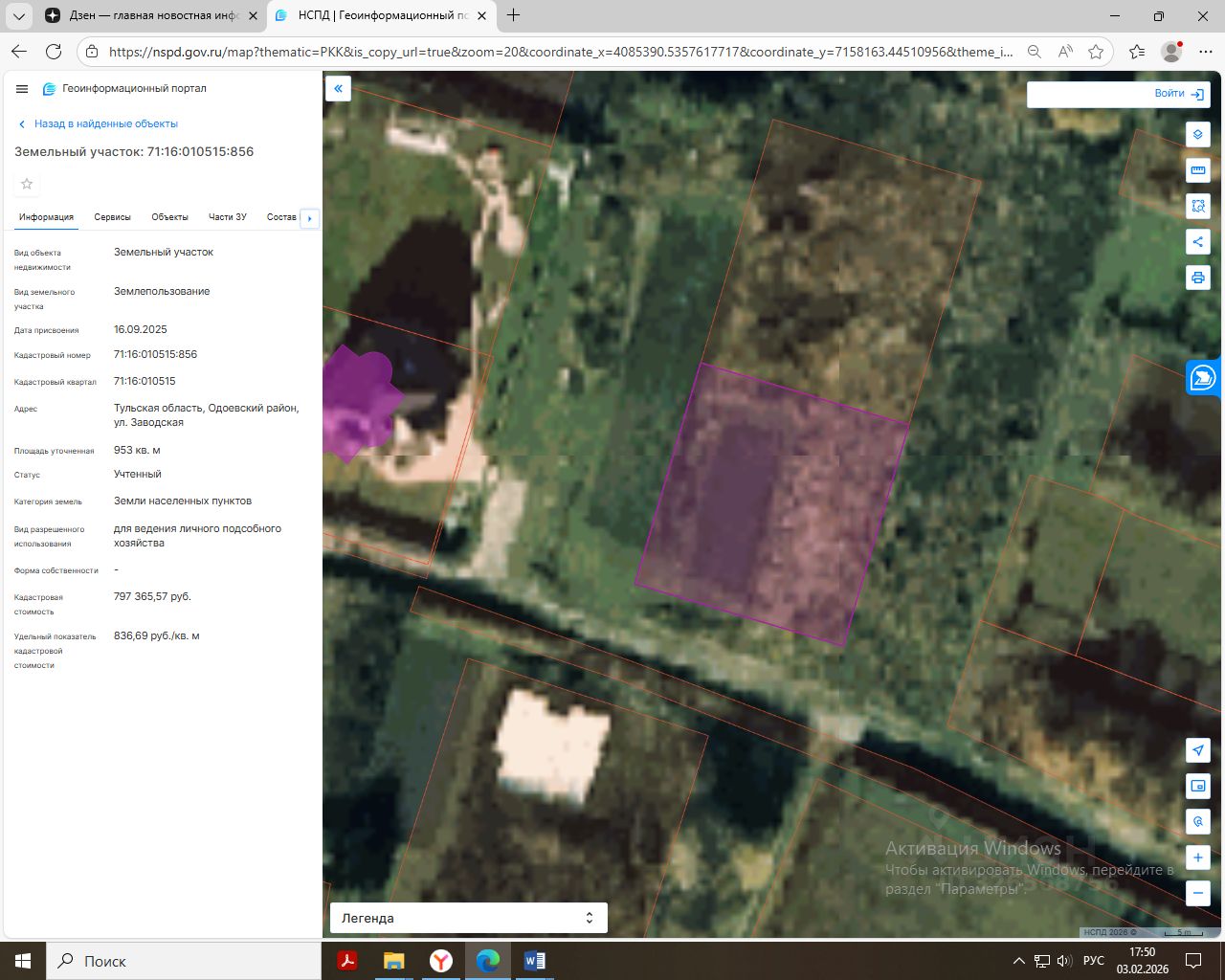Click the cadastral number 71:16:010515:856 value
The height and width of the screenshot is (980, 1225).
(x=155, y=354)
